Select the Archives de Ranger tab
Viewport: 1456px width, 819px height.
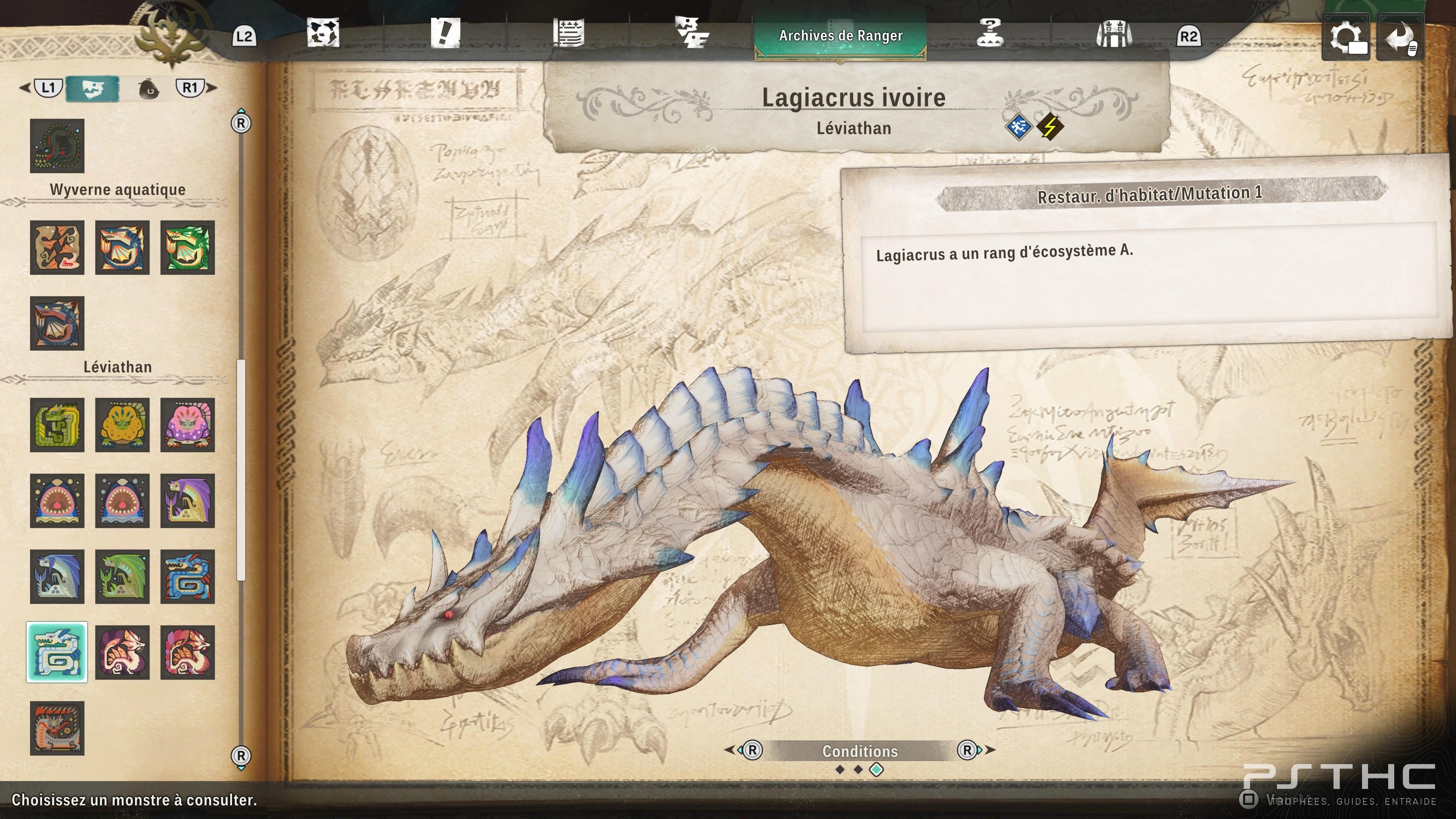click(x=841, y=36)
